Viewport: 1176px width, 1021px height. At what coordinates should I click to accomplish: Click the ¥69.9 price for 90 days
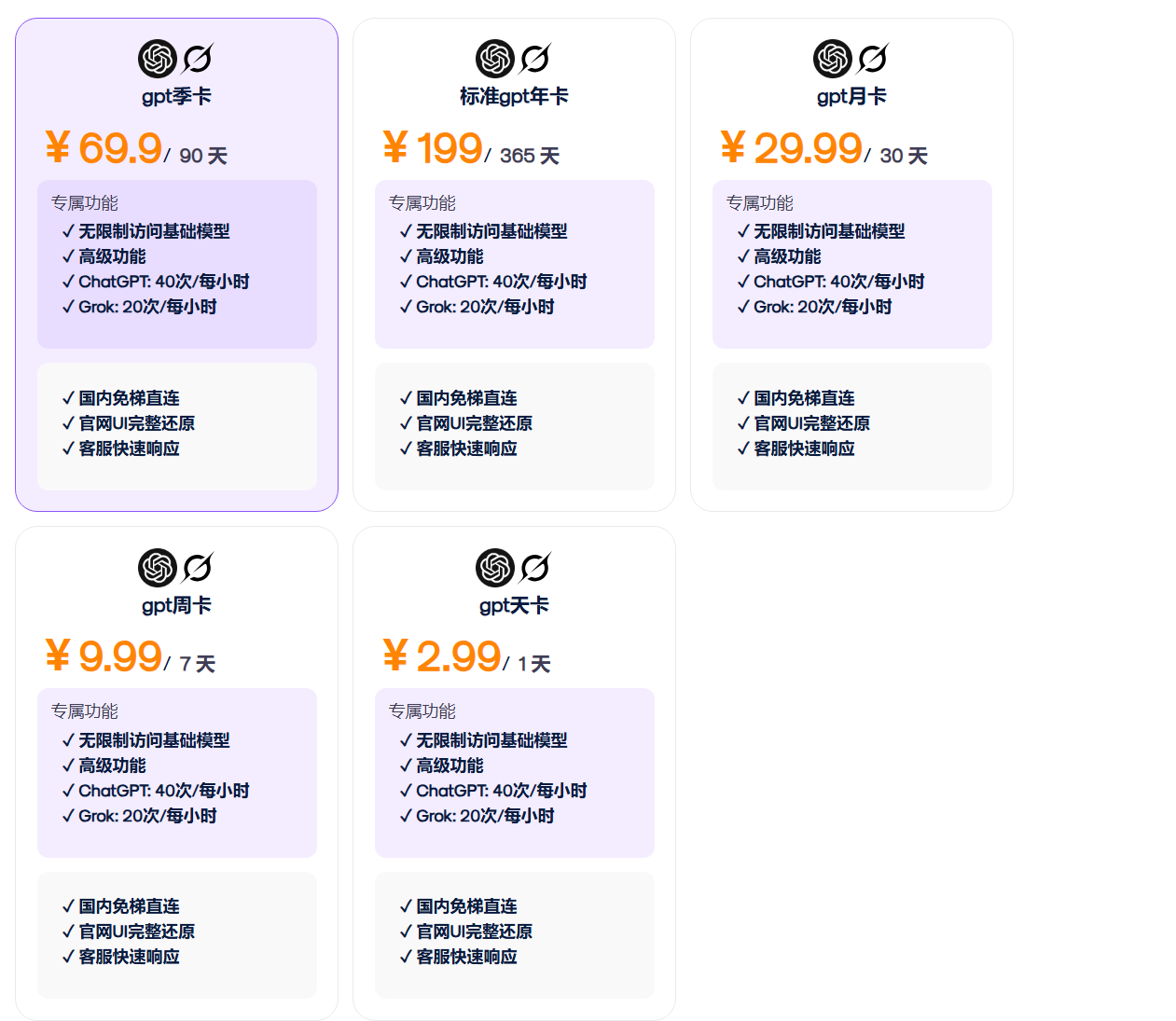[x=104, y=148]
